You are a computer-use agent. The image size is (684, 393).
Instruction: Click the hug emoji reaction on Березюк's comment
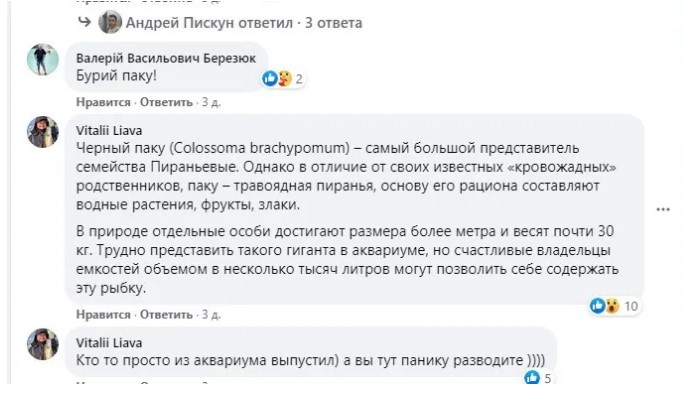pos(284,79)
